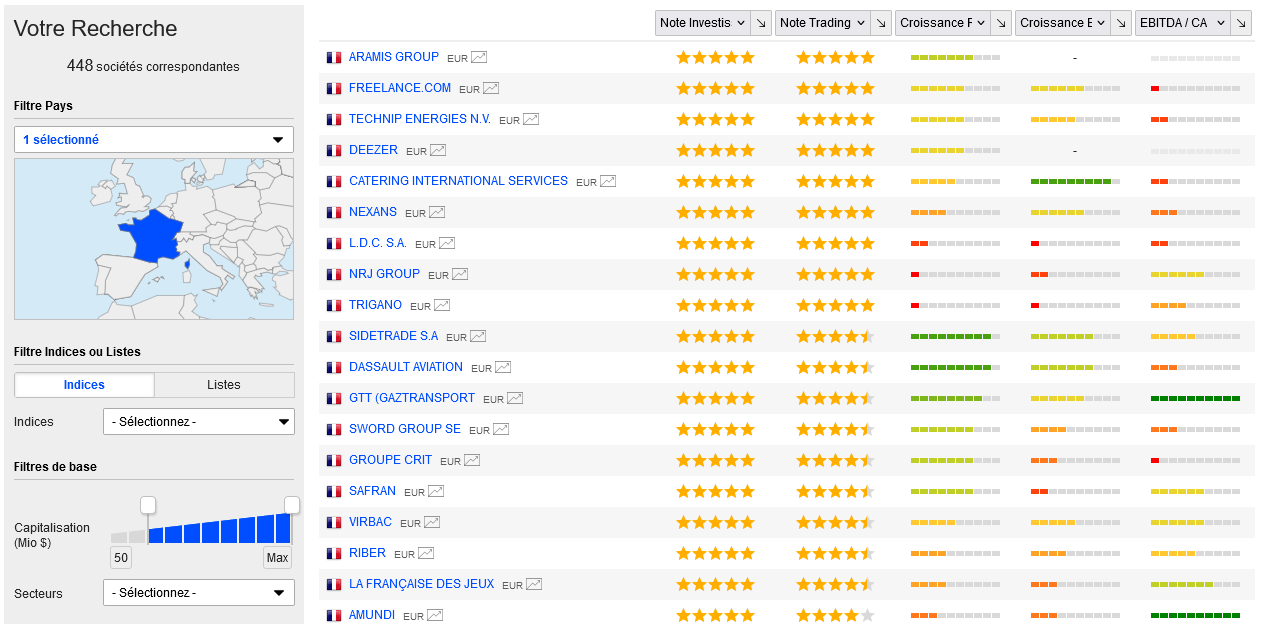Open the LA FRANÇAISE DES JEUX link
1263x624 pixels.
pyautogui.click(x=421, y=584)
